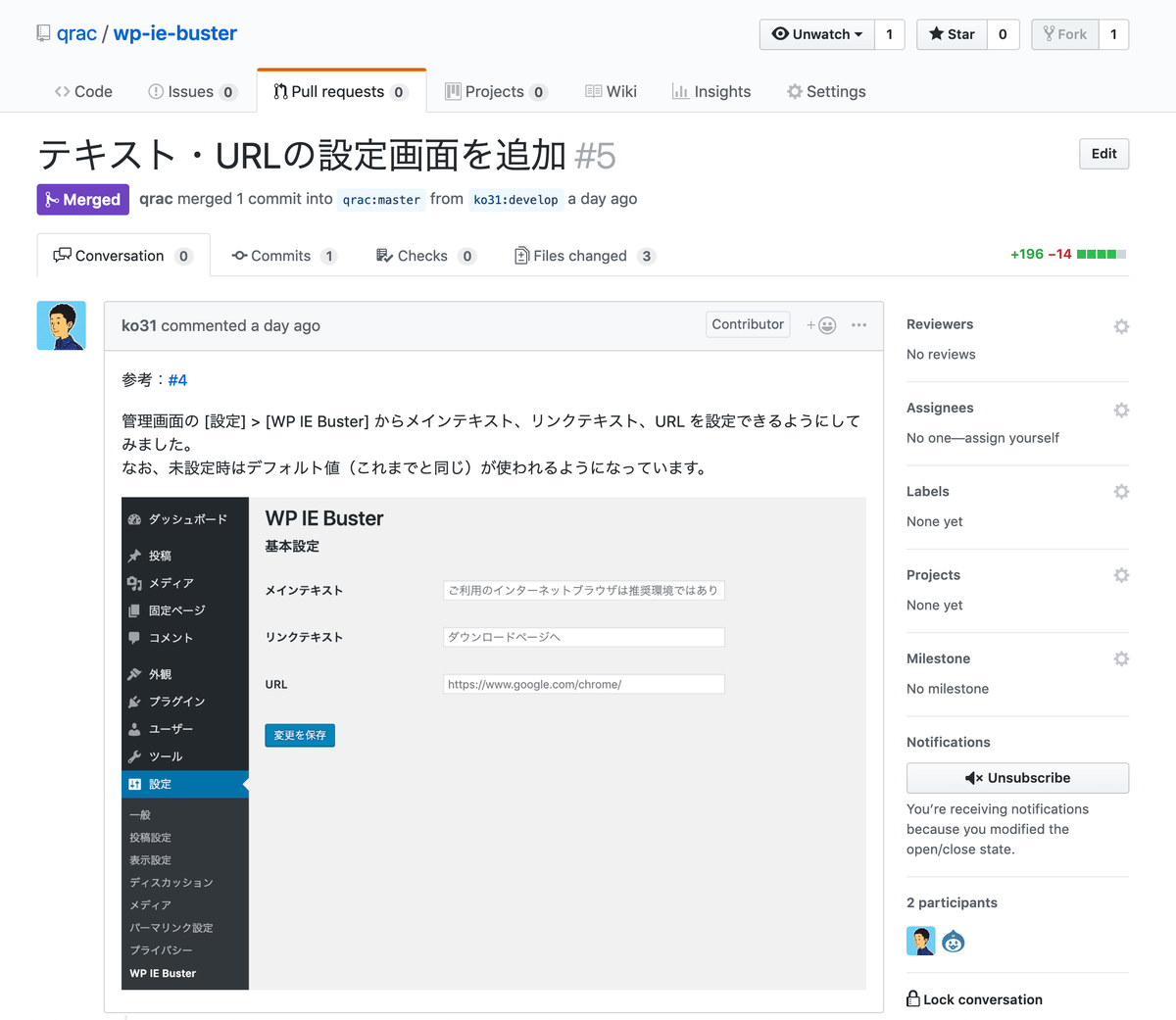Open the qrac owner link
Screen dimensions: 1176x1020
click(x=76, y=33)
